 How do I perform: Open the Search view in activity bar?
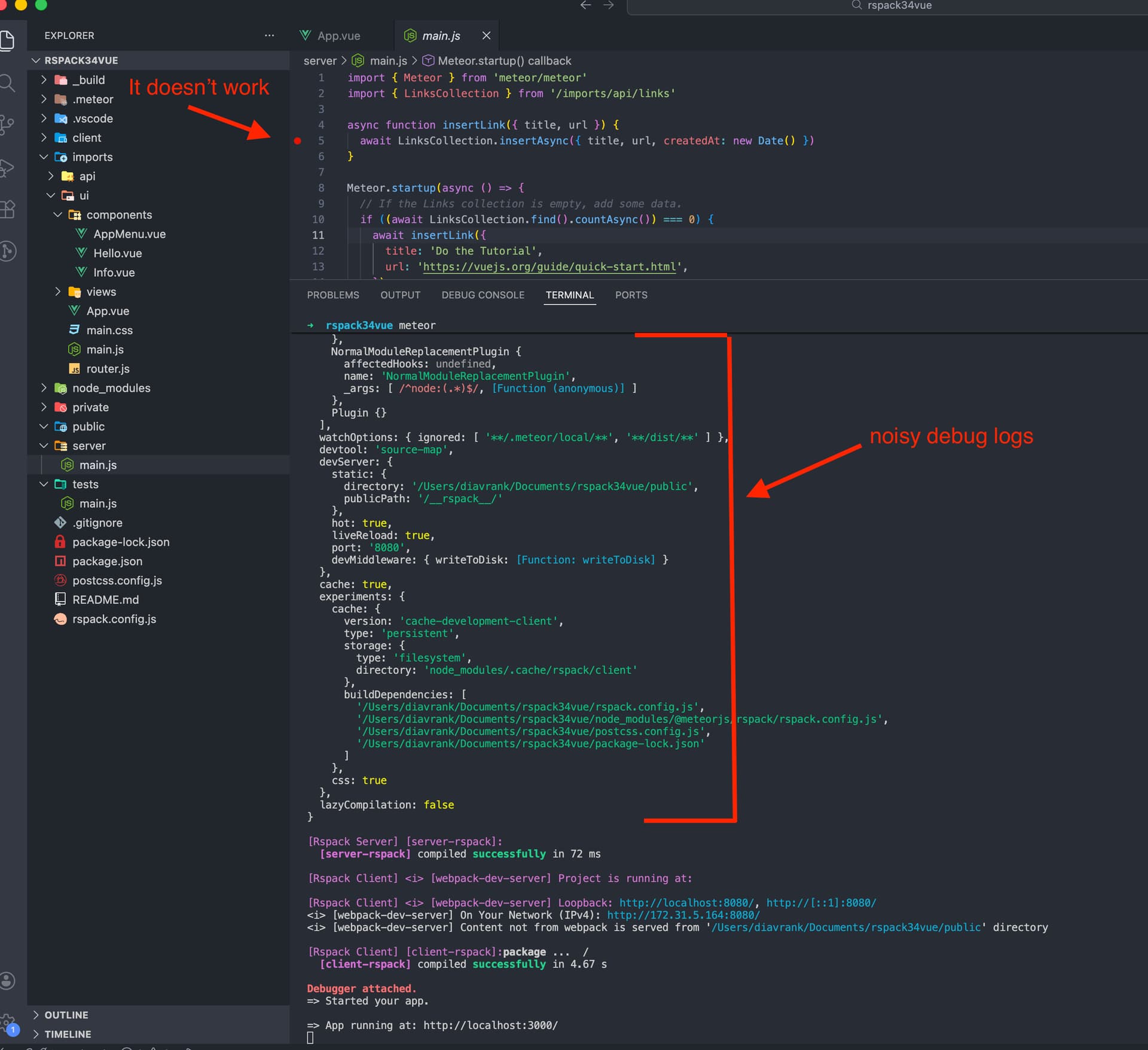(x=7, y=83)
